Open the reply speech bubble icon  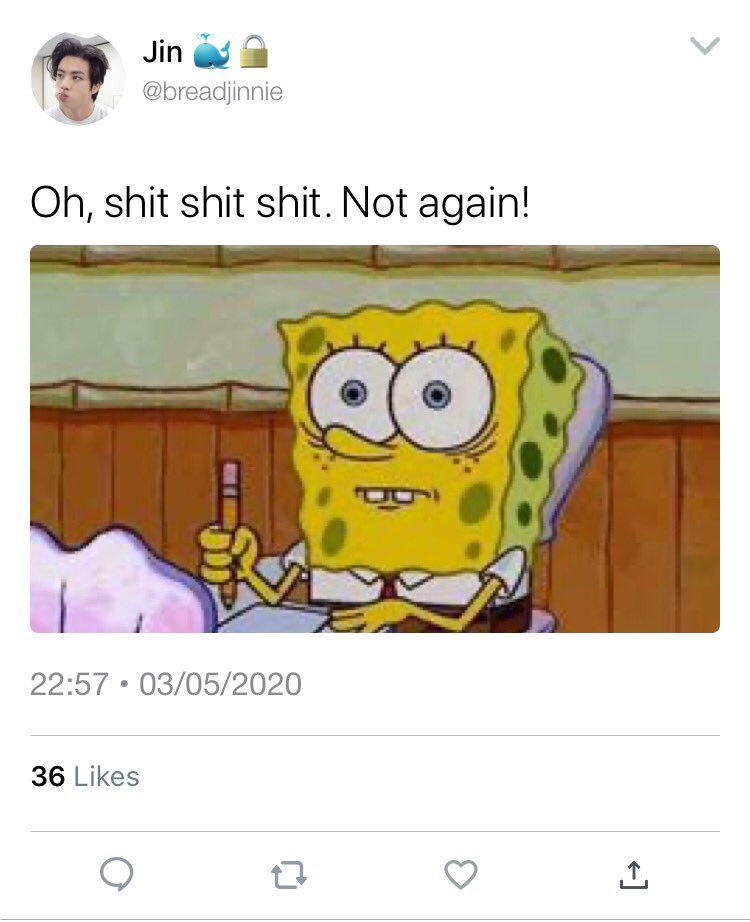116,874
